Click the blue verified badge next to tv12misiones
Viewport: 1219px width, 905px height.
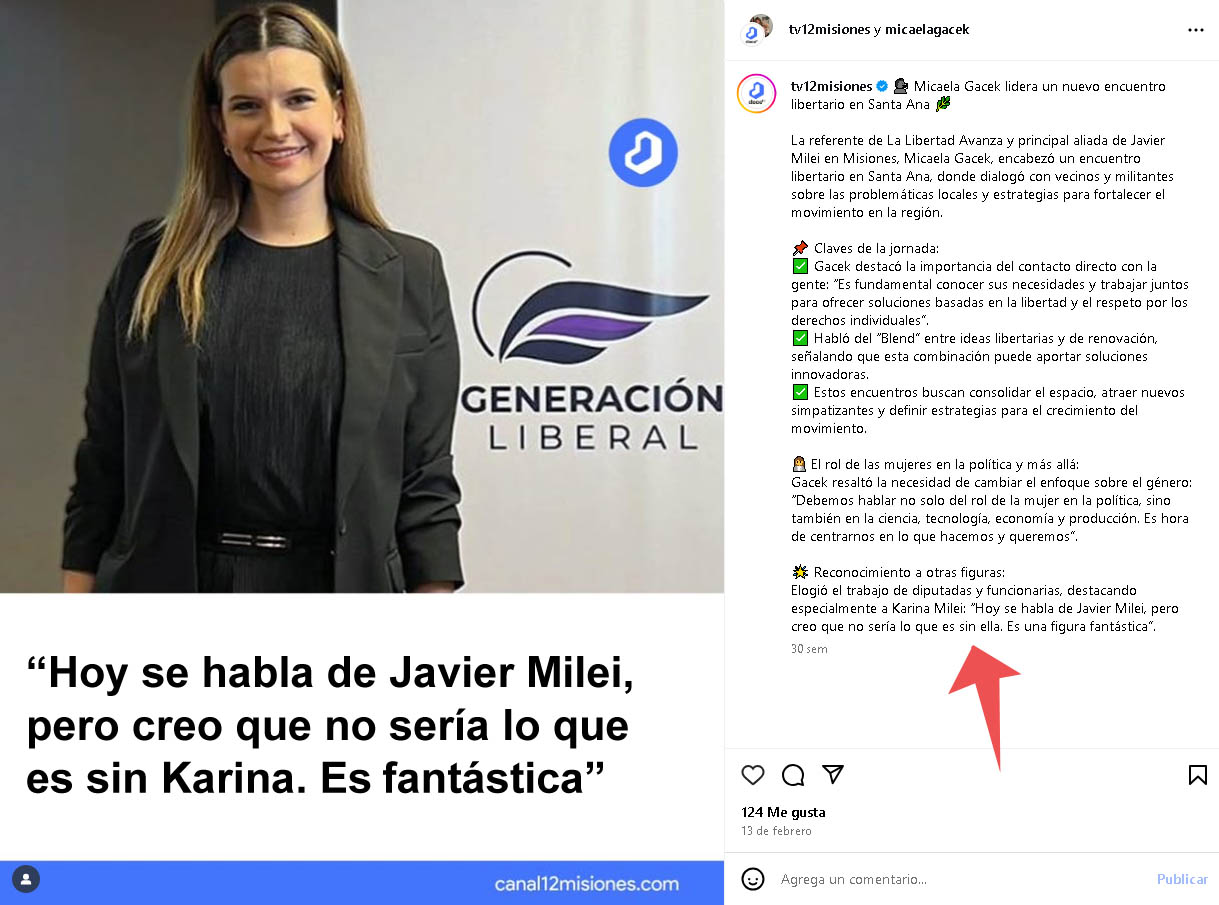[x=883, y=86]
